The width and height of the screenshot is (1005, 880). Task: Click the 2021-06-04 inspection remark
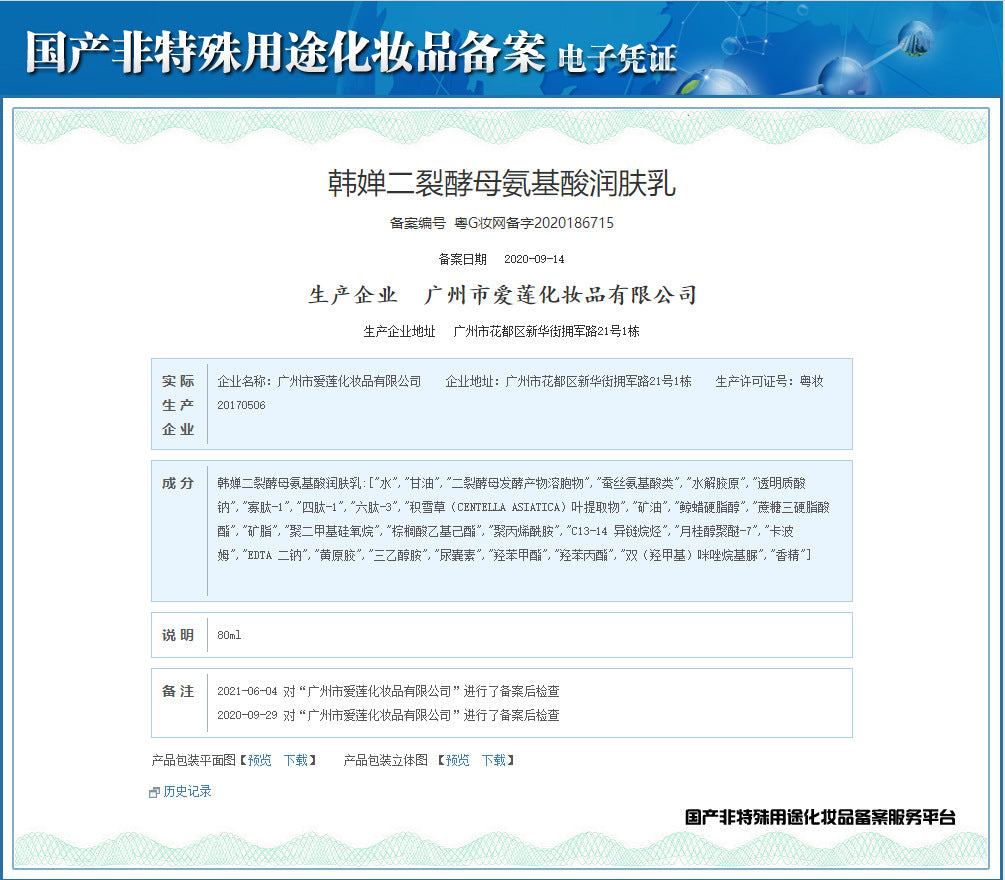388,691
